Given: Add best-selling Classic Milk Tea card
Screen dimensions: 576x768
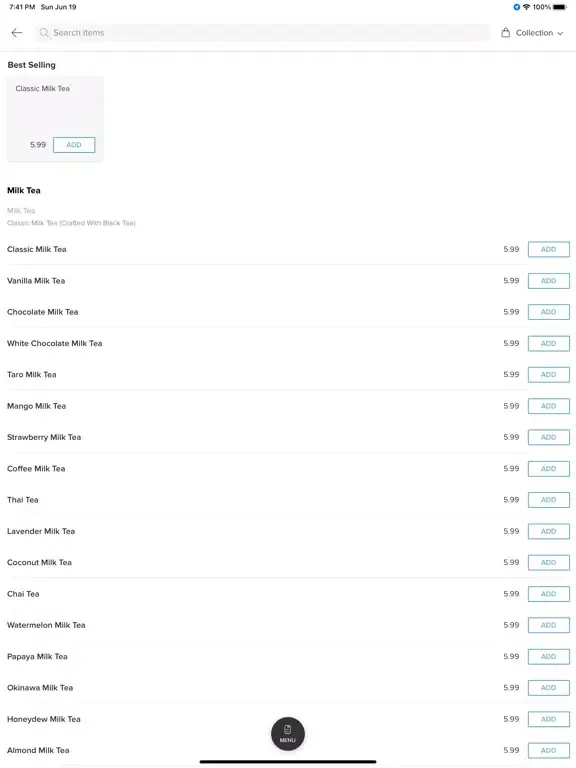Looking at the screenshot, I should pos(74,145).
